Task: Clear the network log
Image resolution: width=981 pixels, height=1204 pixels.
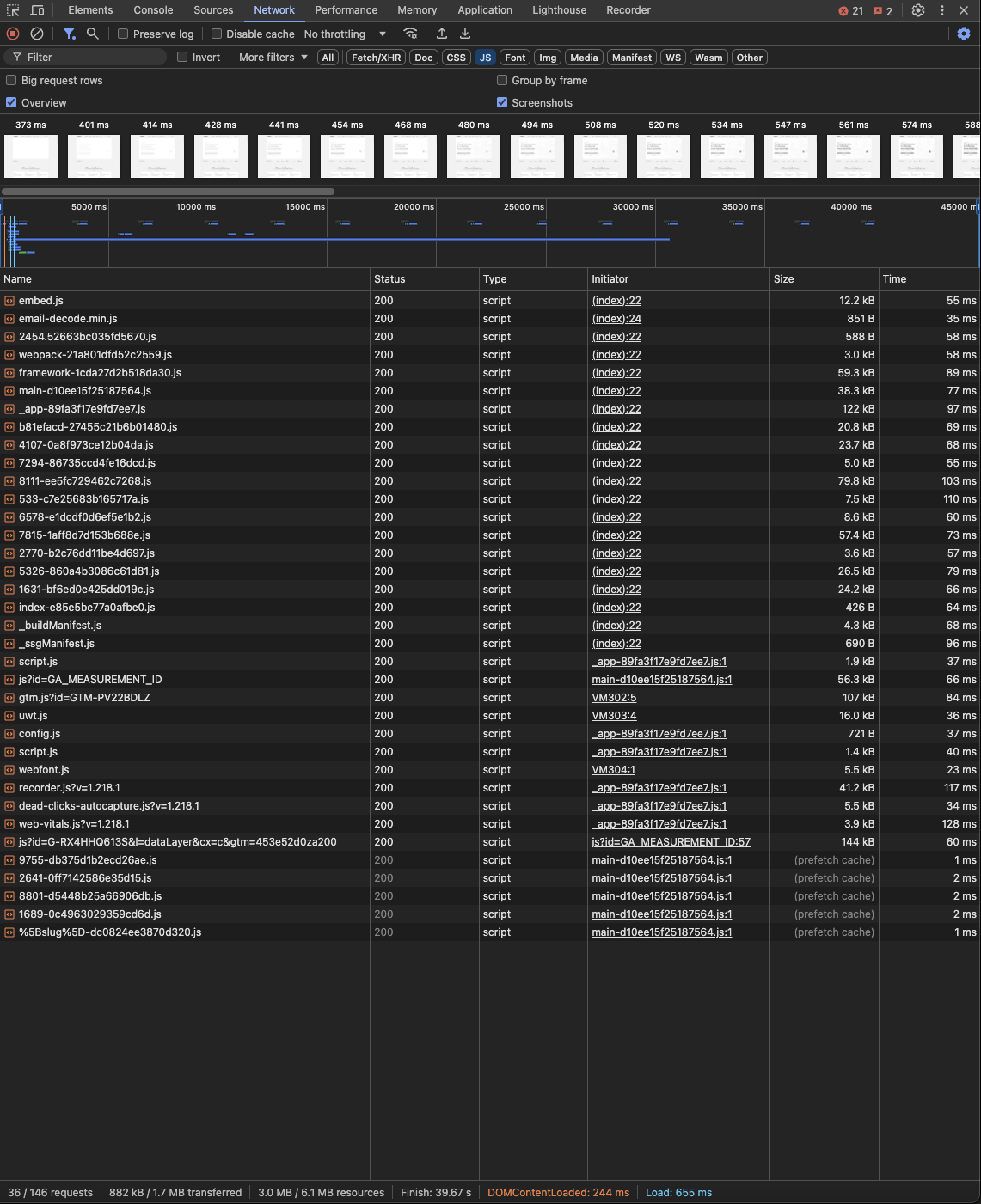Action: pyautogui.click(x=37, y=34)
